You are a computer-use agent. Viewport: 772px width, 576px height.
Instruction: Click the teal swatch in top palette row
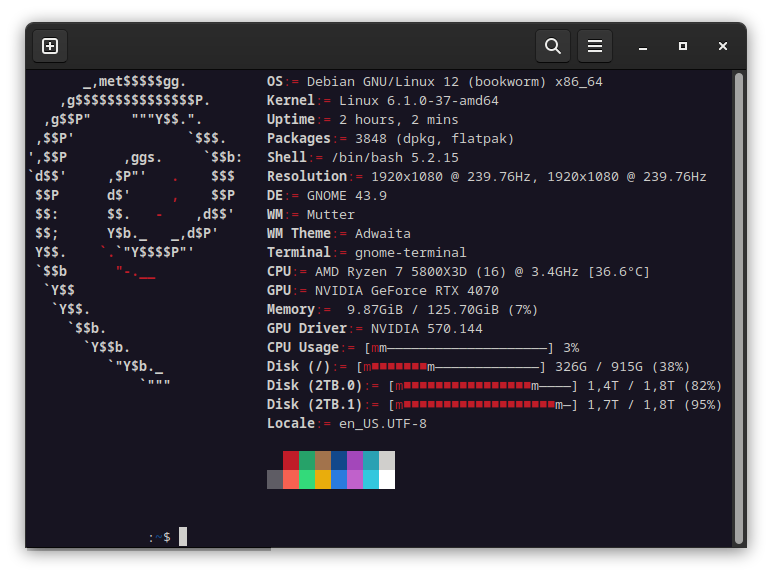click(371, 460)
